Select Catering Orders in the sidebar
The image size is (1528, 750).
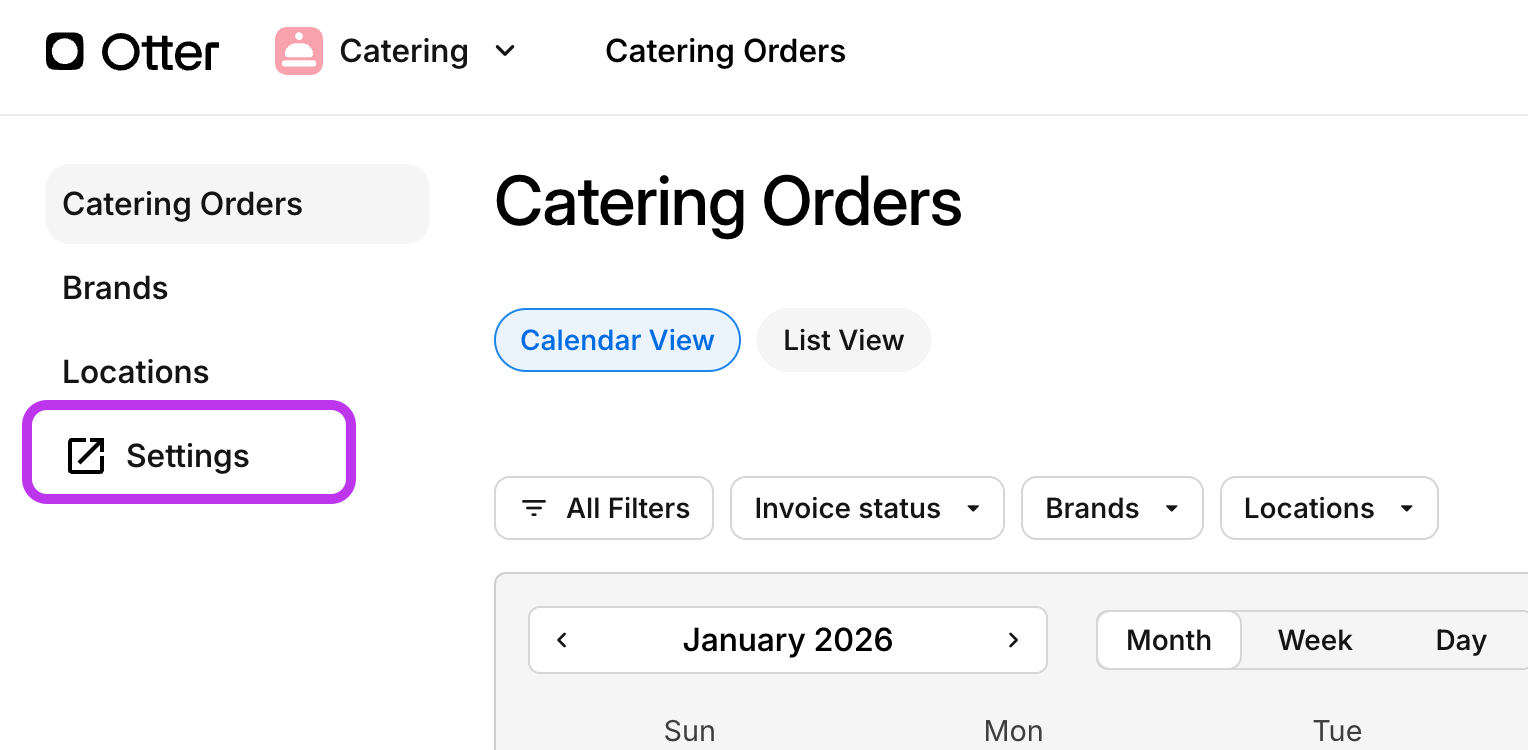(x=183, y=204)
